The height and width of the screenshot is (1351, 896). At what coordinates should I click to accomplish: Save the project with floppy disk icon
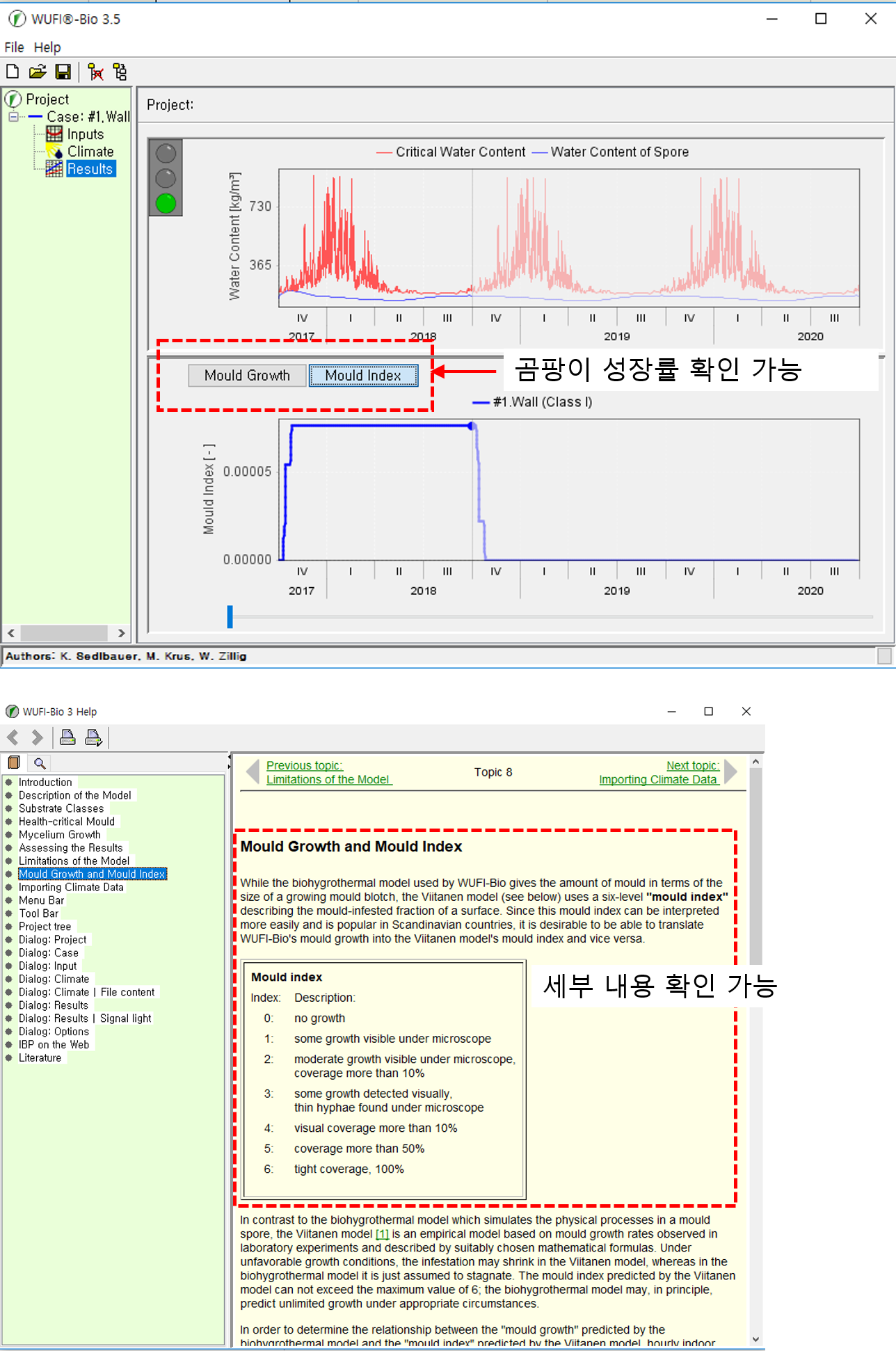coord(63,72)
